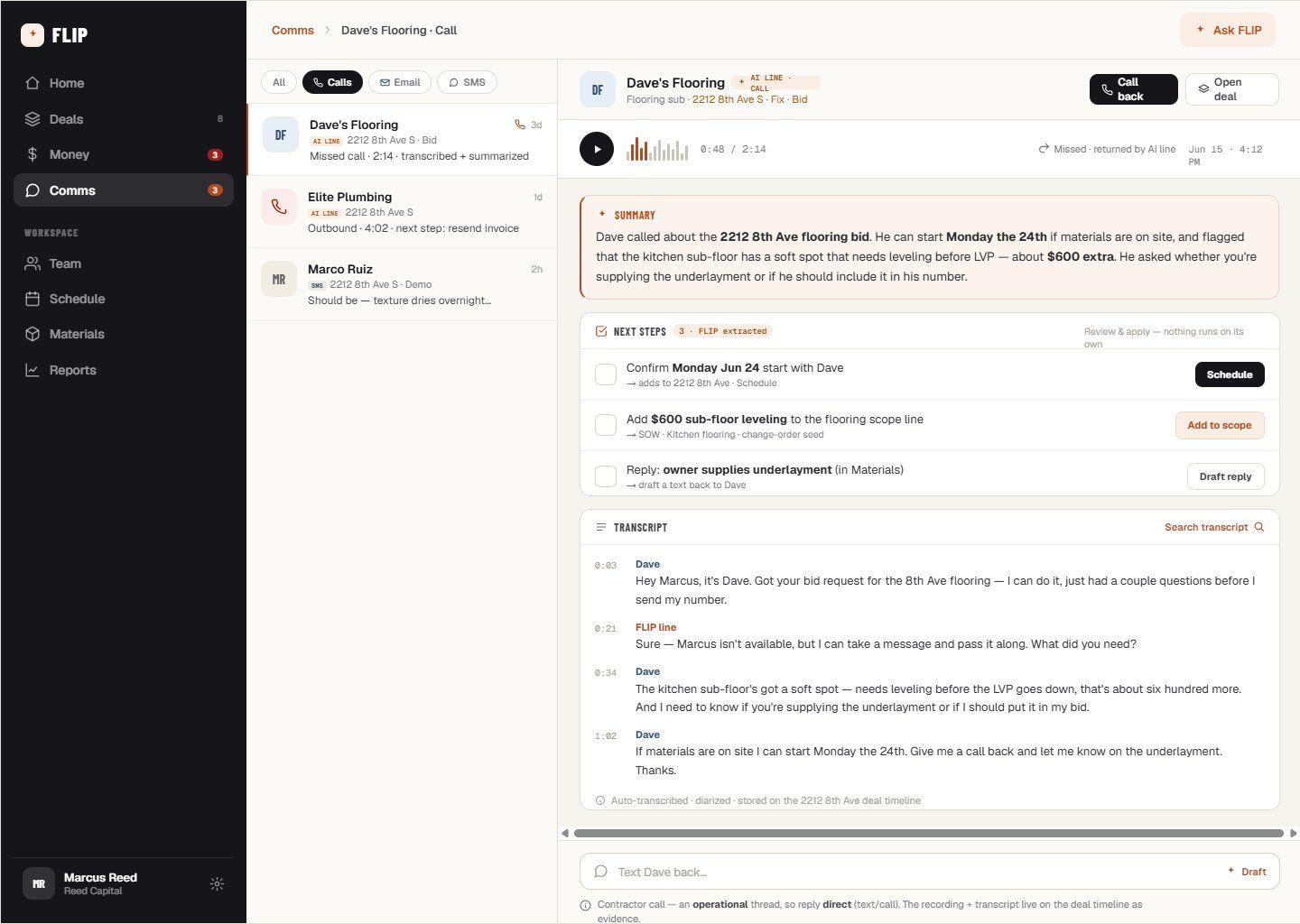This screenshot has height=924, width=1300.
Task: Open the Dave's Flooring call thread
Action: click(402, 140)
